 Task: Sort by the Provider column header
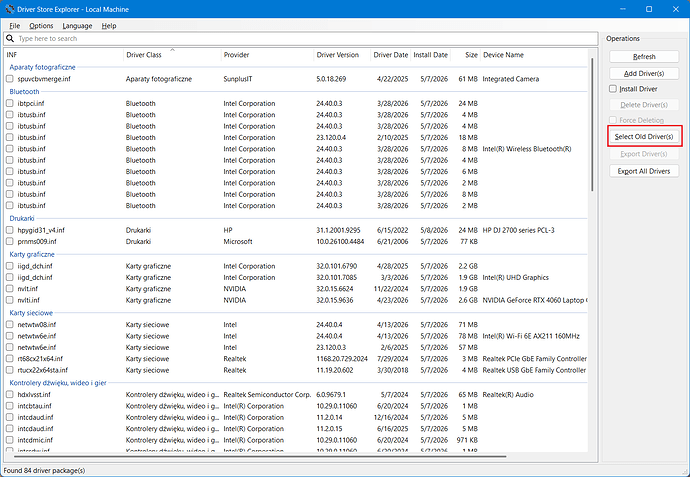click(x=267, y=55)
